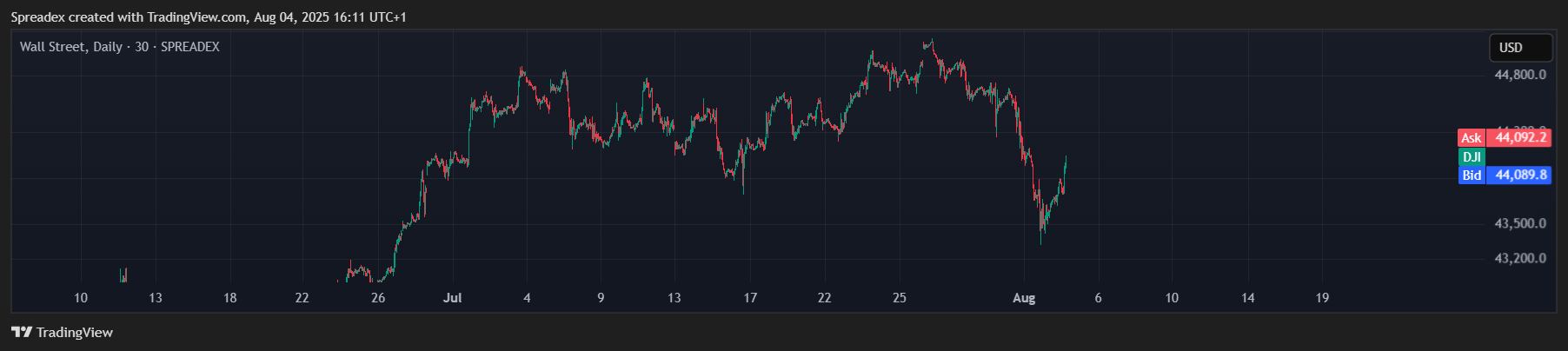Click the Aug date axis label

click(x=1024, y=298)
